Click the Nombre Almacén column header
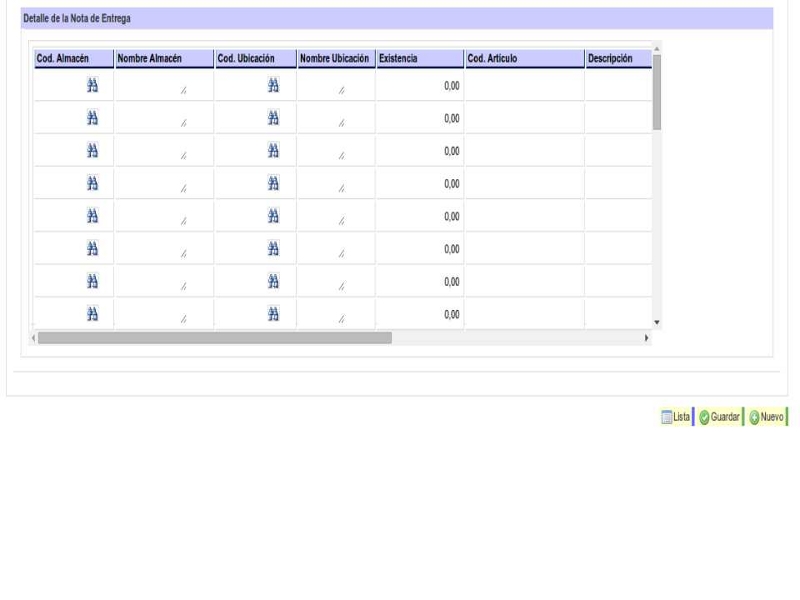This screenshot has width=800, height=600. coord(164,60)
